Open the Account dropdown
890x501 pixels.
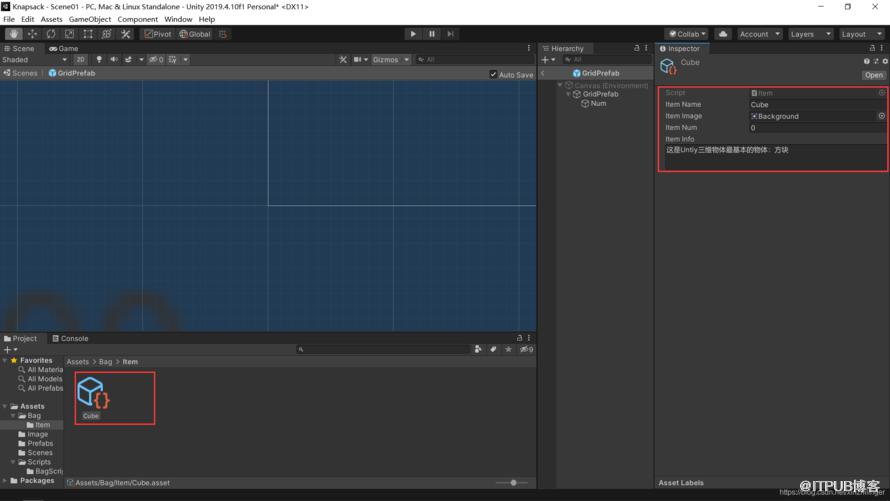(x=759, y=34)
